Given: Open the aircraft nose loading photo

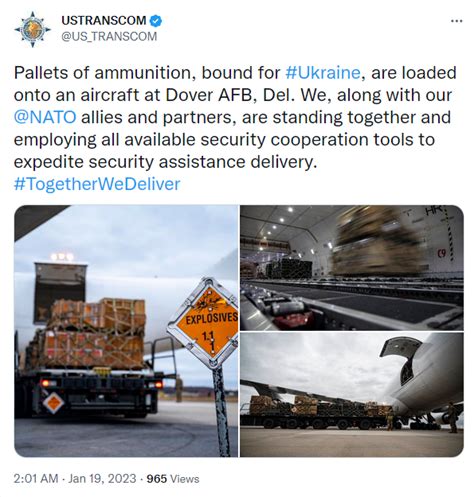Looking at the screenshot, I should click(352, 395).
